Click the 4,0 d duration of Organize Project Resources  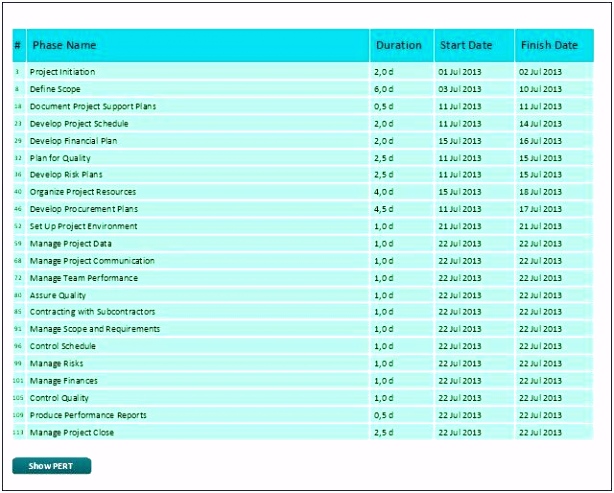click(384, 192)
